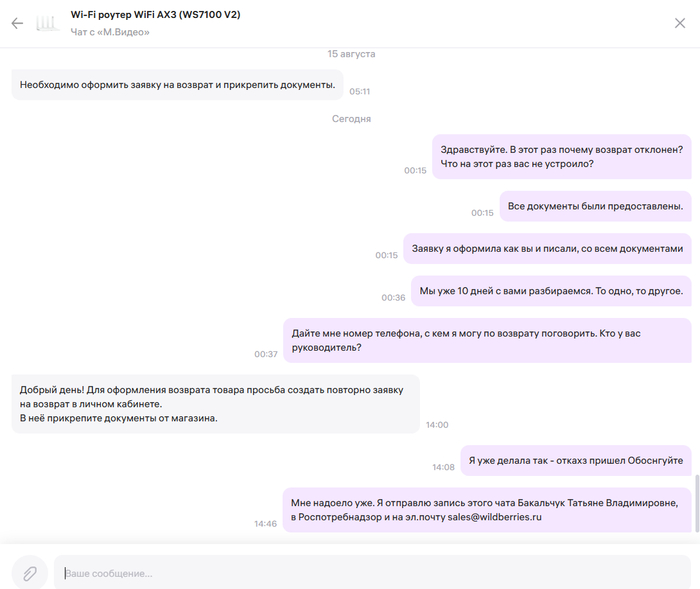Select the seller's «Добрый день!» reply message
The width and height of the screenshot is (700, 589).
(216, 404)
